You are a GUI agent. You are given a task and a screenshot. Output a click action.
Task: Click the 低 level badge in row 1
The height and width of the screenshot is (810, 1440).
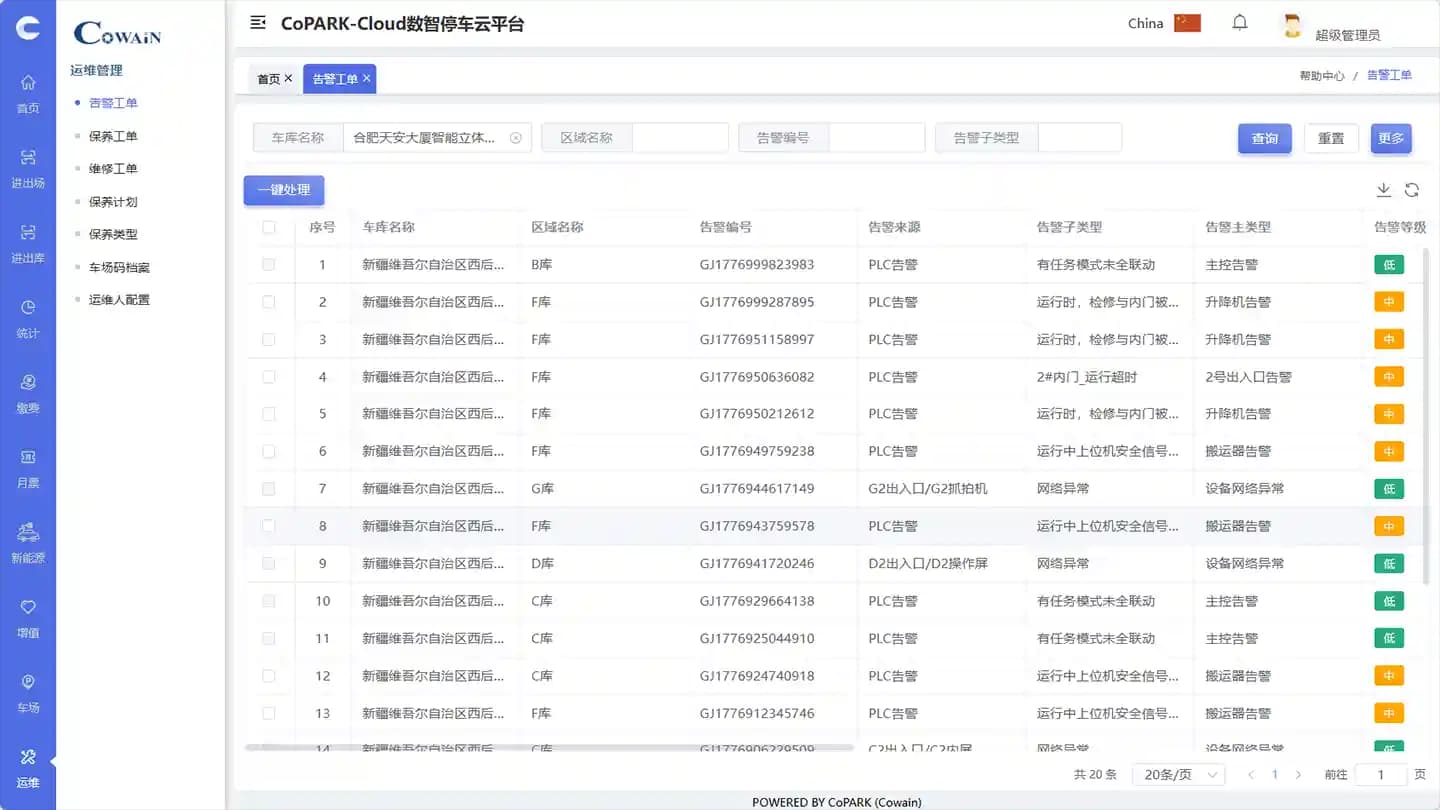point(1389,265)
